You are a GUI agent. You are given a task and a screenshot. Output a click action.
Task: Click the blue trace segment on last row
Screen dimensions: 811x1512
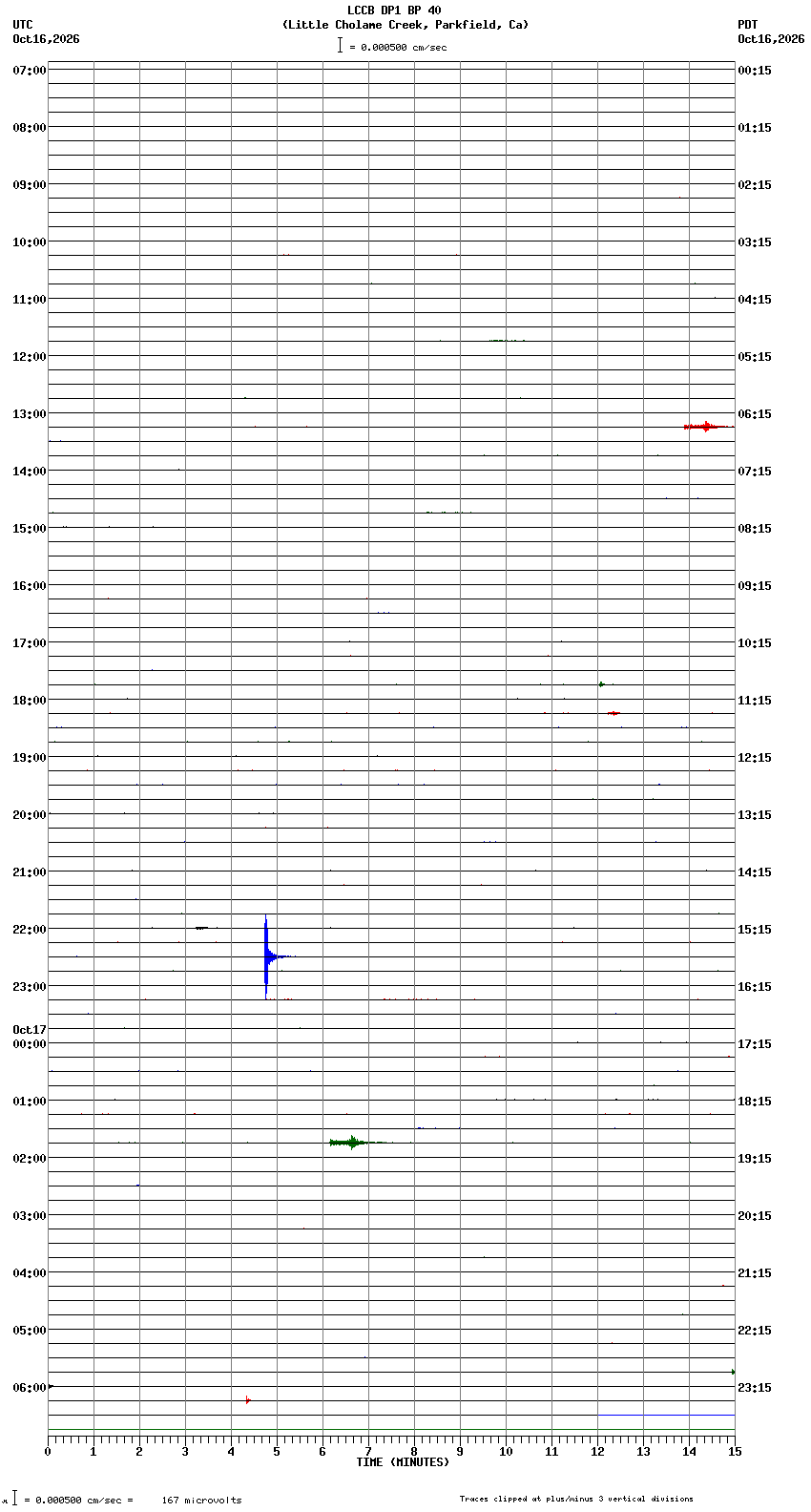(666, 1415)
